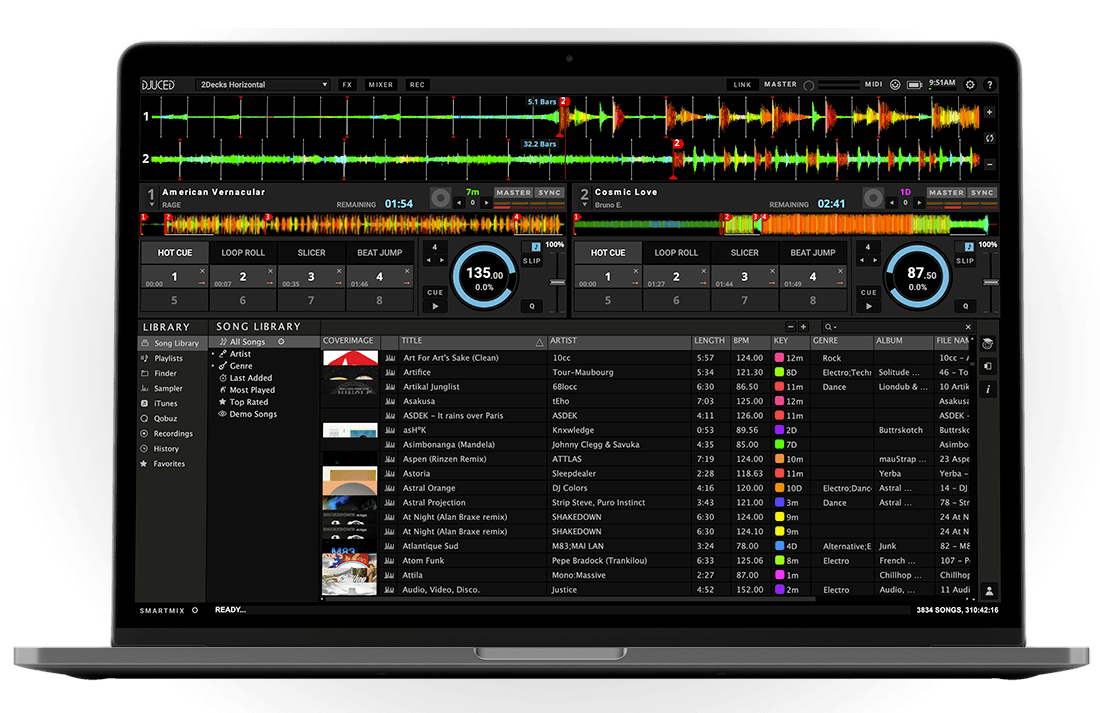The width and height of the screenshot is (1100, 713).
Task: Expand the Genre category in Song Library
Action: click(x=239, y=365)
